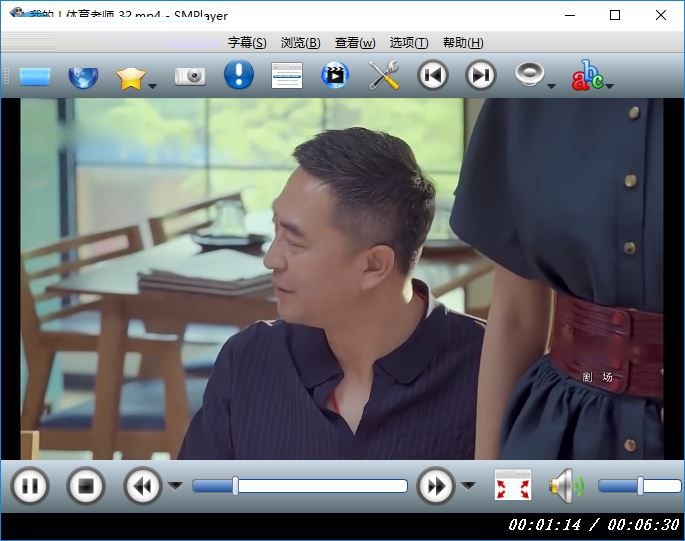This screenshot has height=541, width=685.
Task: Stop the video playback
Action: coord(86,487)
